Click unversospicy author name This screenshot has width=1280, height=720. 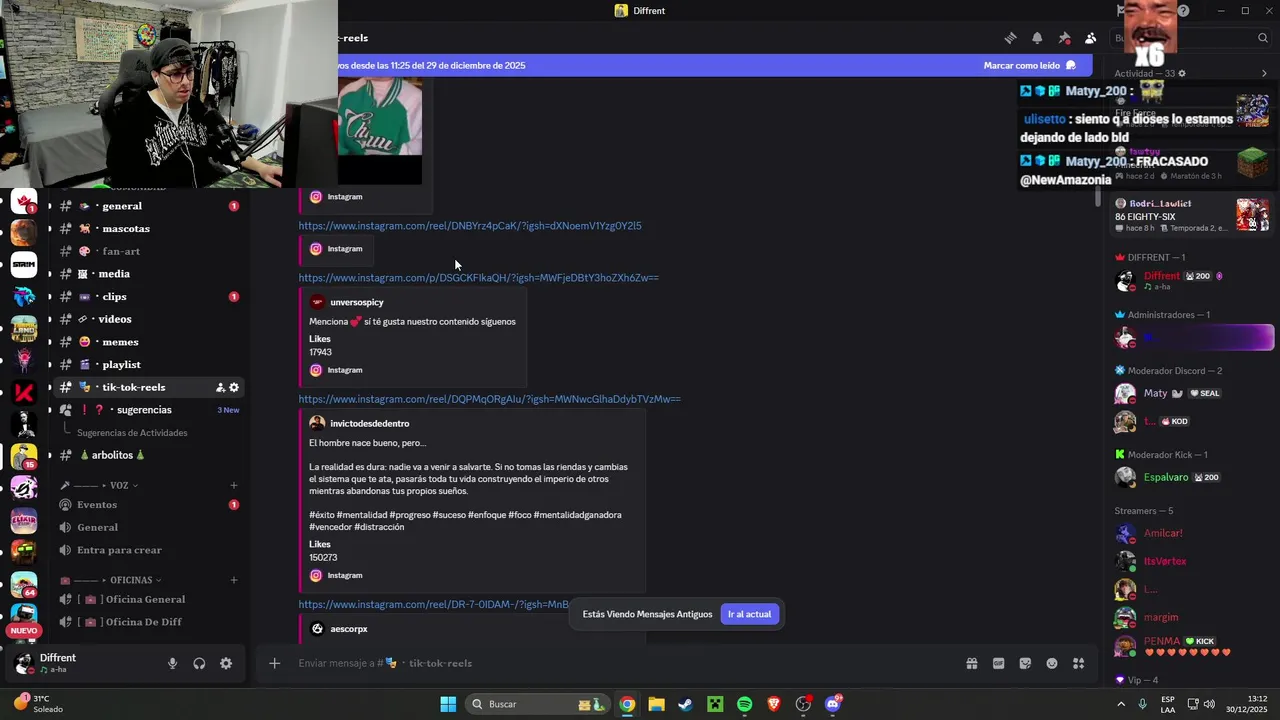pos(357,302)
